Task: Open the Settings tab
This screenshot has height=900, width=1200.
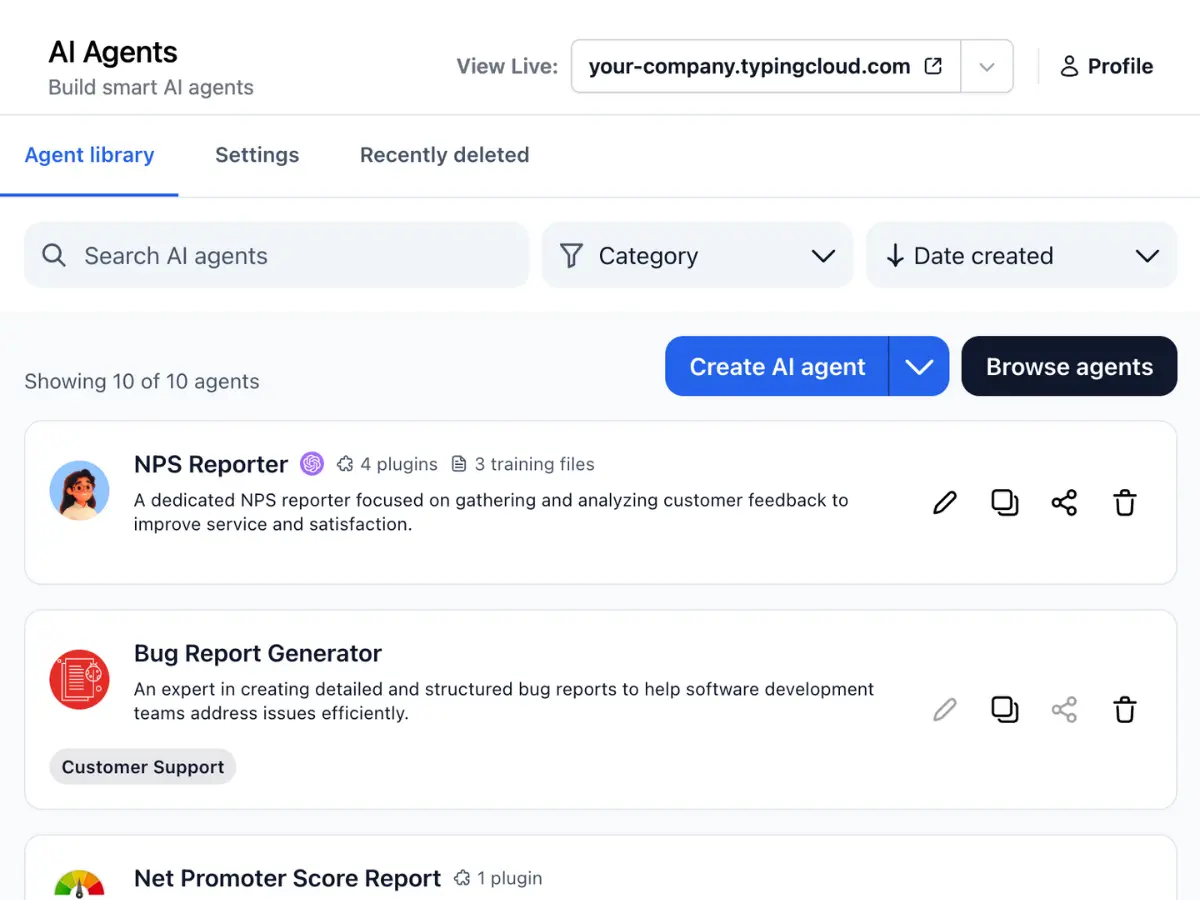Action: [x=257, y=155]
